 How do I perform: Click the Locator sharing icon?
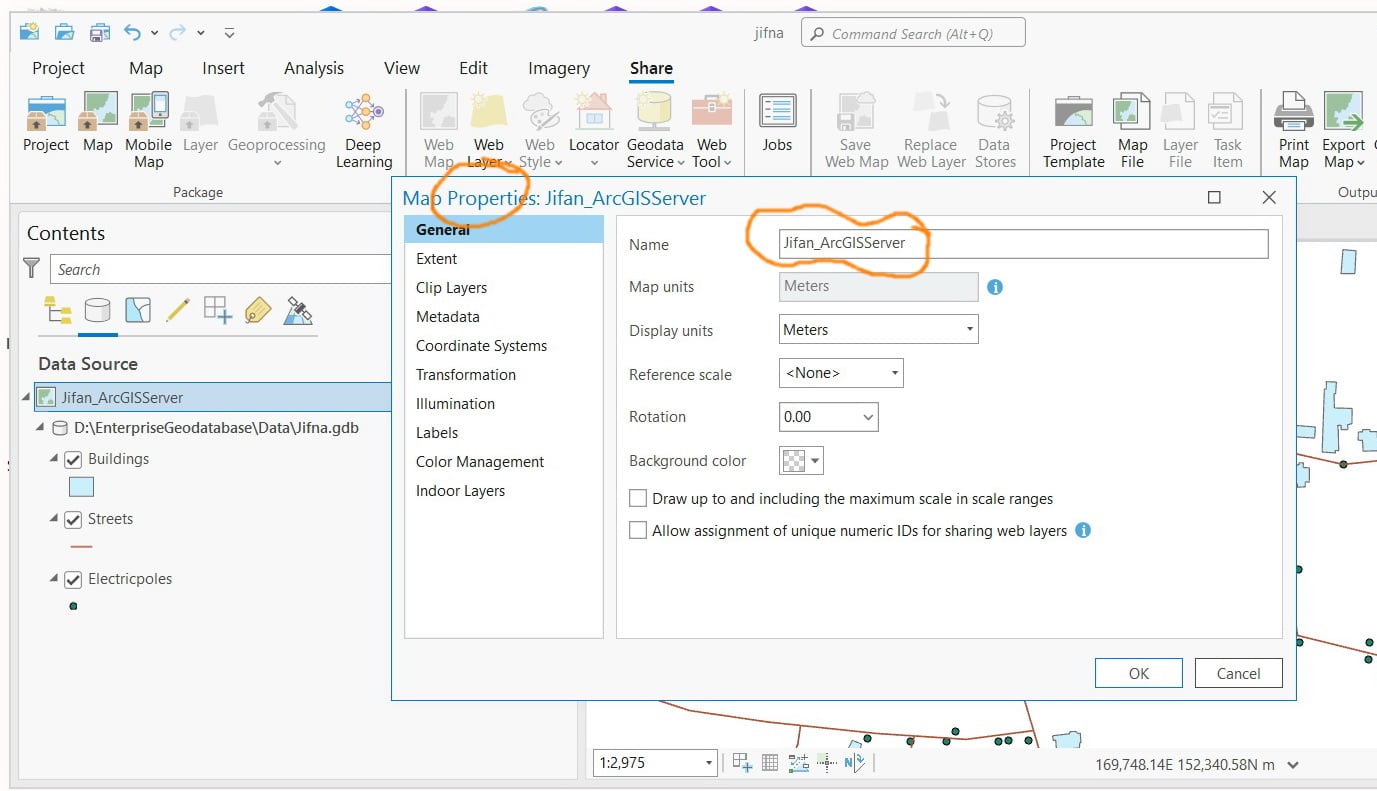[593, 112]
